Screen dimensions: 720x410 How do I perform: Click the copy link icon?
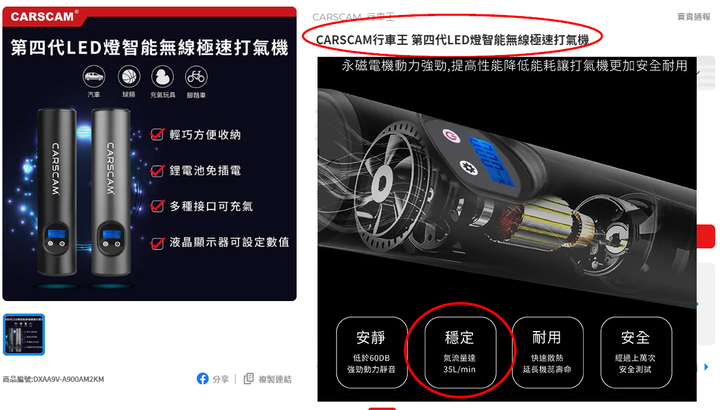pos(248,379)
